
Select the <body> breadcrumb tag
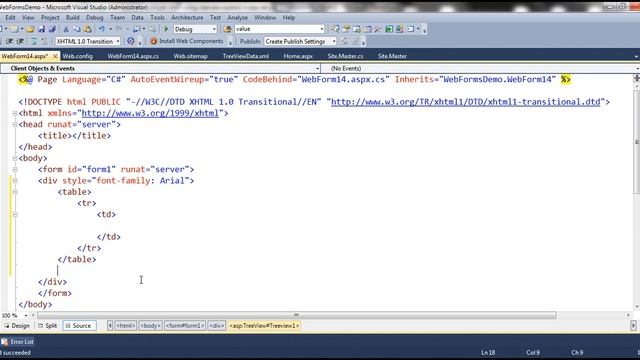[x=150, y=326]
